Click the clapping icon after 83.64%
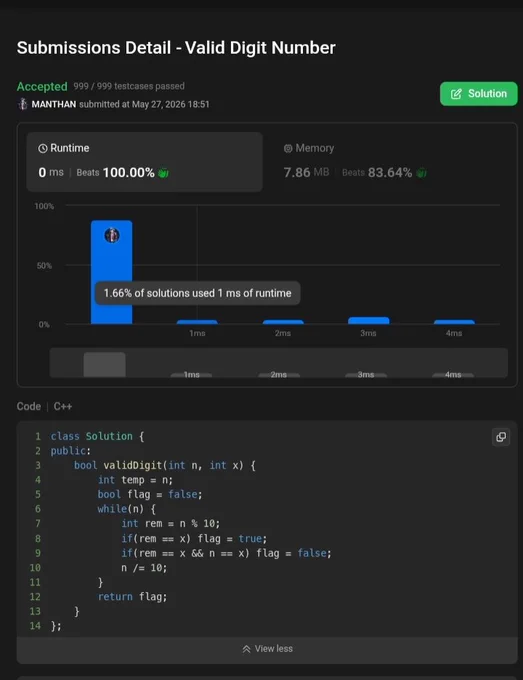 tap(421, 173)
